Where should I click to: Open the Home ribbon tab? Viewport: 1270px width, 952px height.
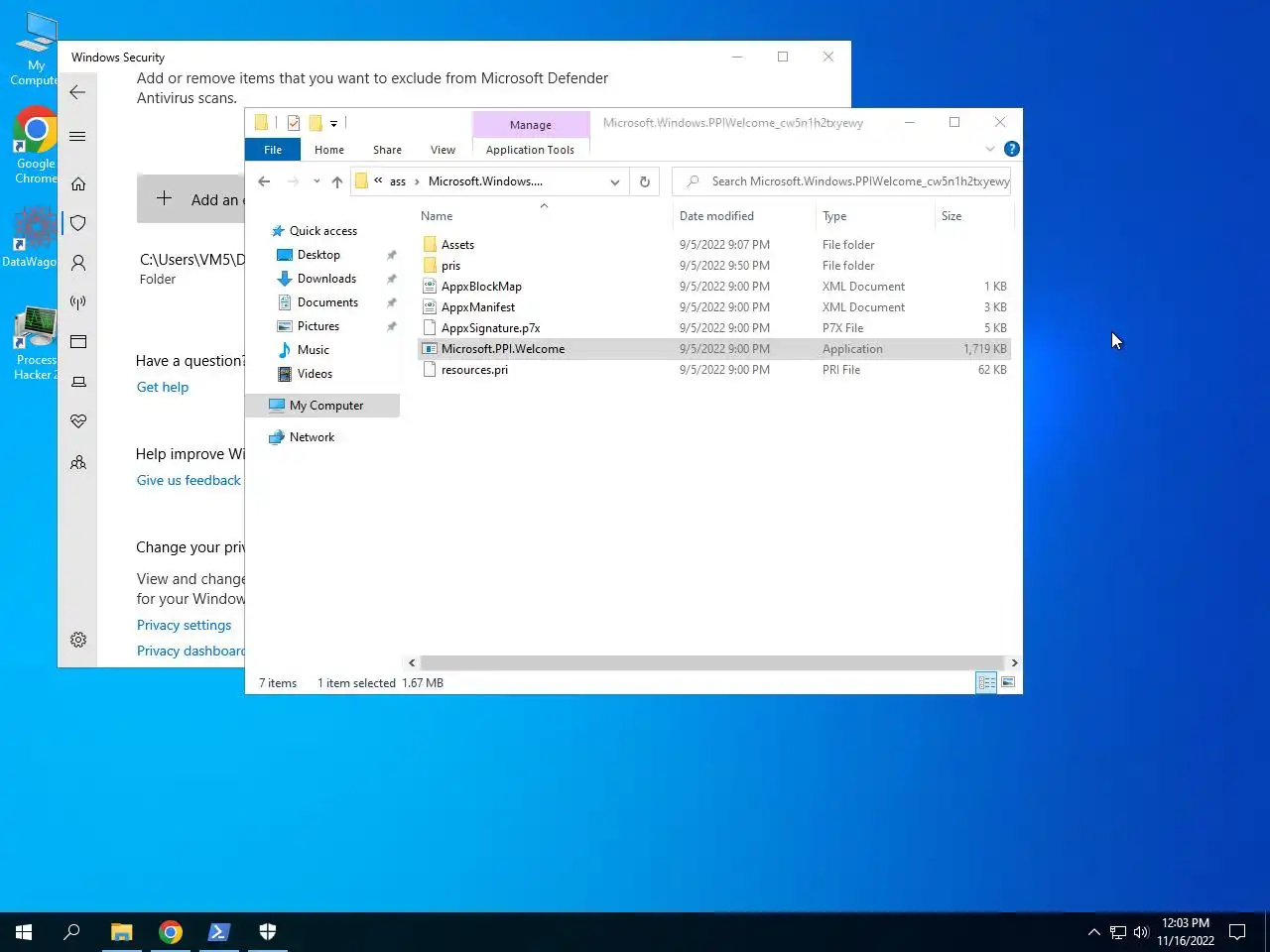click(329, 150)
